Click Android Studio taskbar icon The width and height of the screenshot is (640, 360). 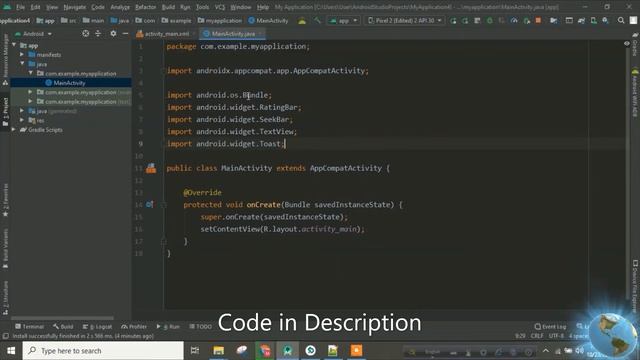tap(287, 351)
